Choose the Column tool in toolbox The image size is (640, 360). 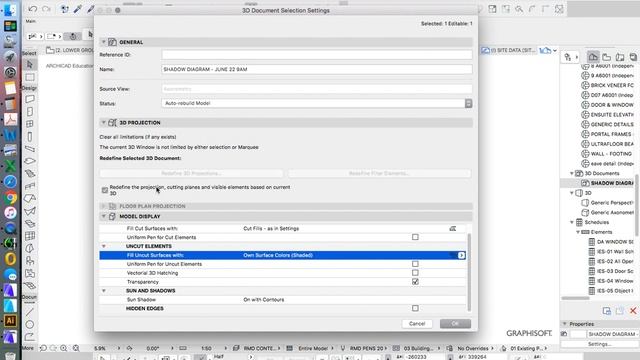point(29,136)
